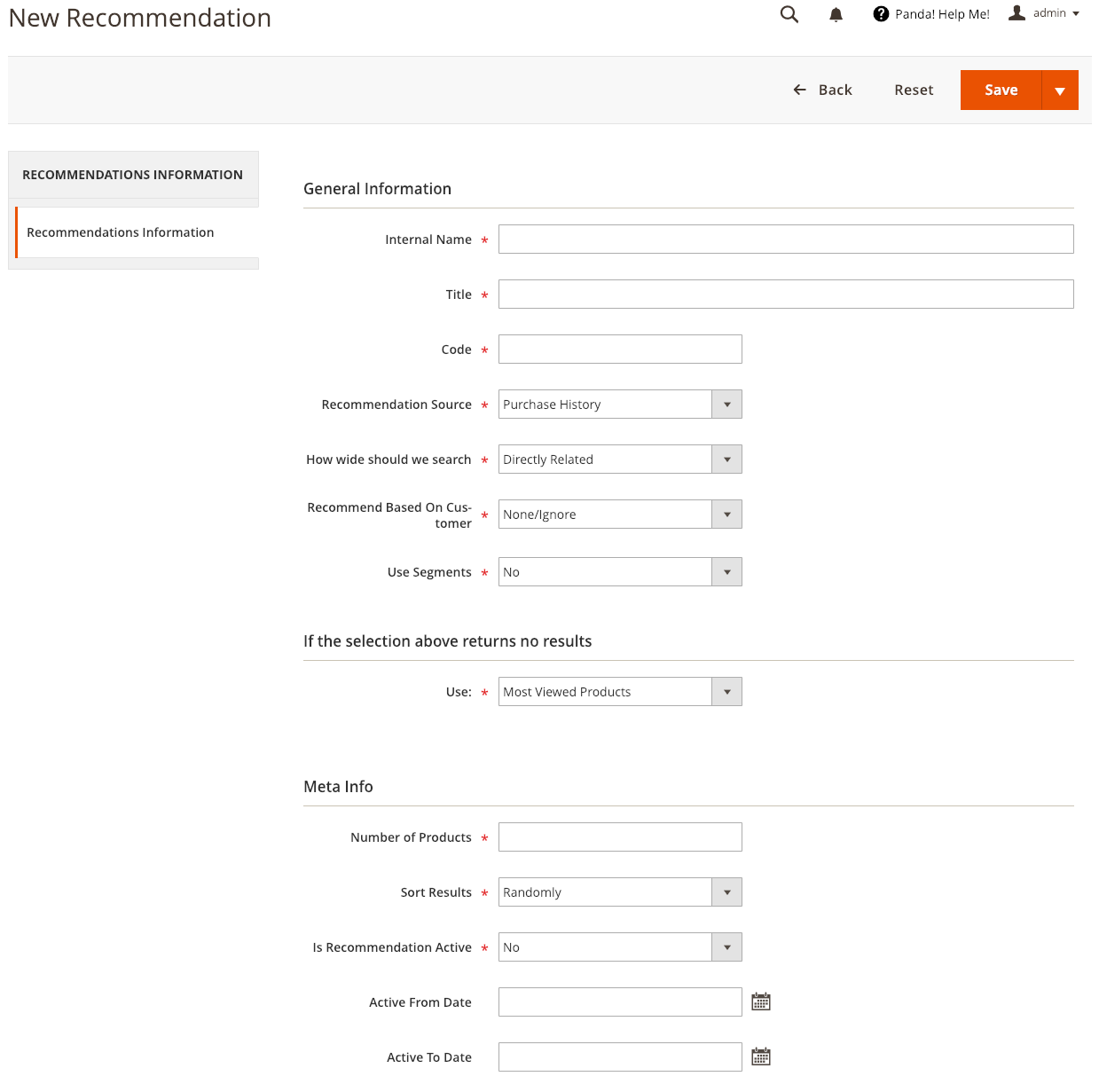This screenshot has width=1099, height=1092.
Task: Open the Most Viewed Products fallback dropdown
Action: (620, 692)
